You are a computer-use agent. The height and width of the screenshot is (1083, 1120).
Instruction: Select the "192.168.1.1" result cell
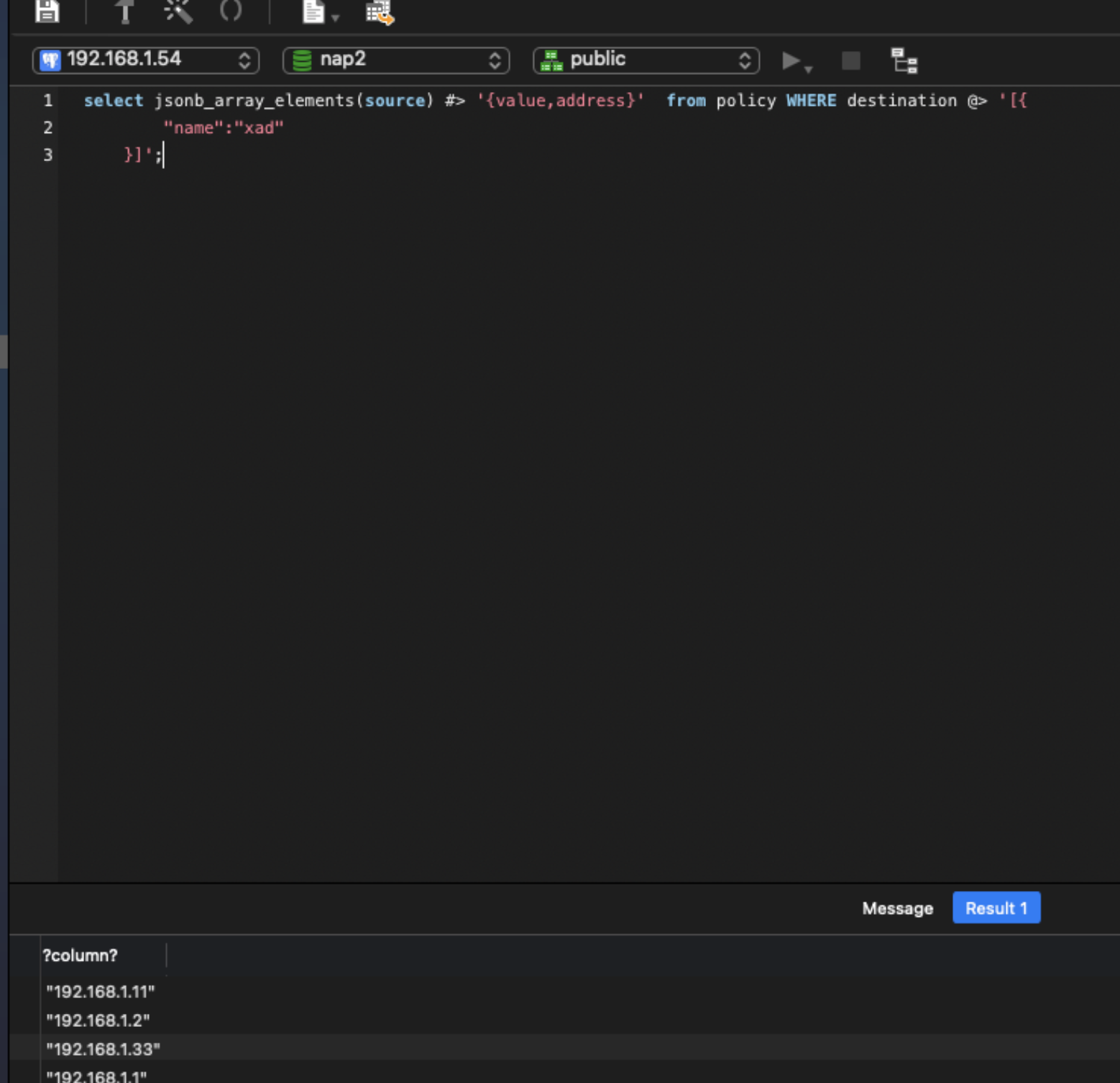tap(96, 1077)
